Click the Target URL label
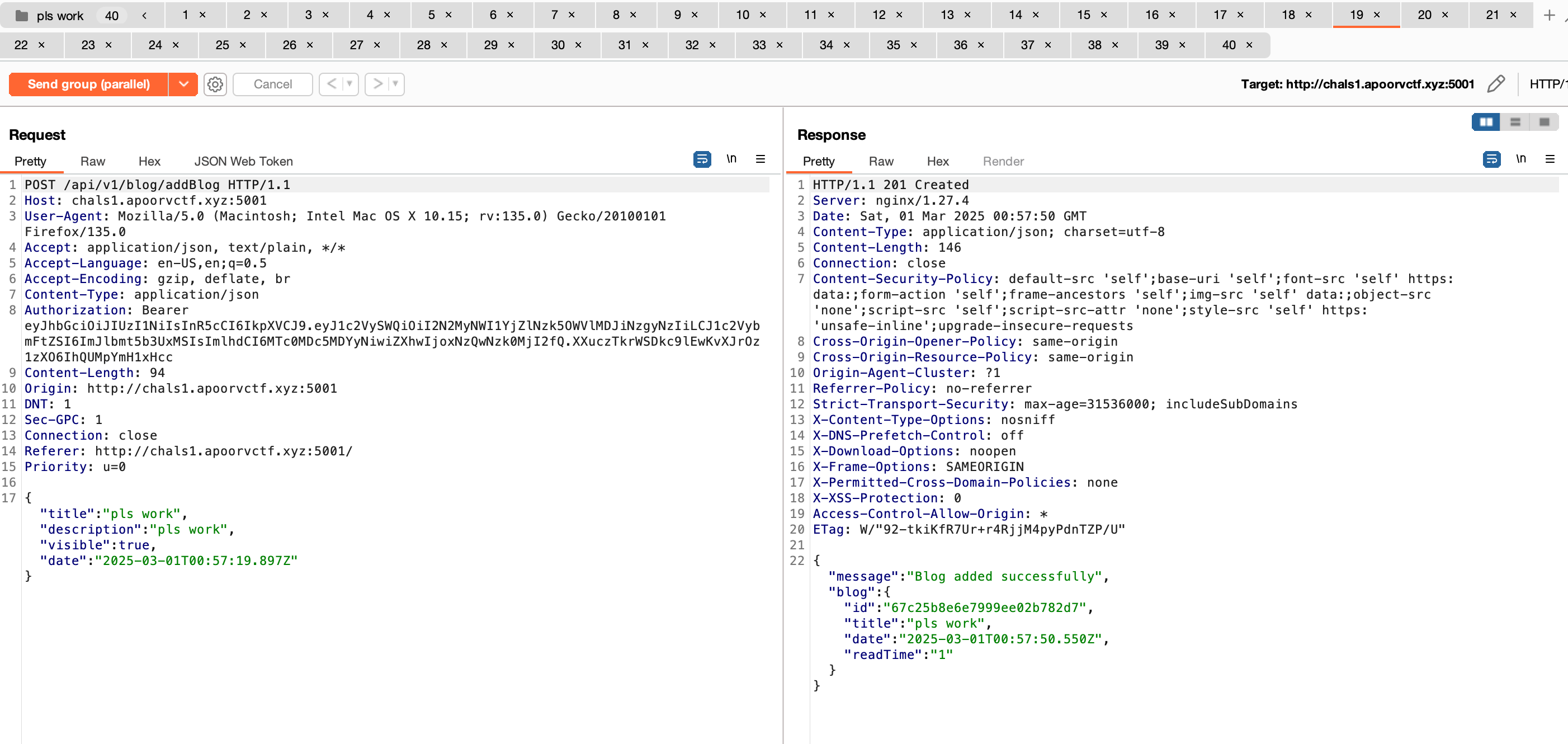Image resolution: width=1568 pixels, height=744 pixels. coord(1357,84)
